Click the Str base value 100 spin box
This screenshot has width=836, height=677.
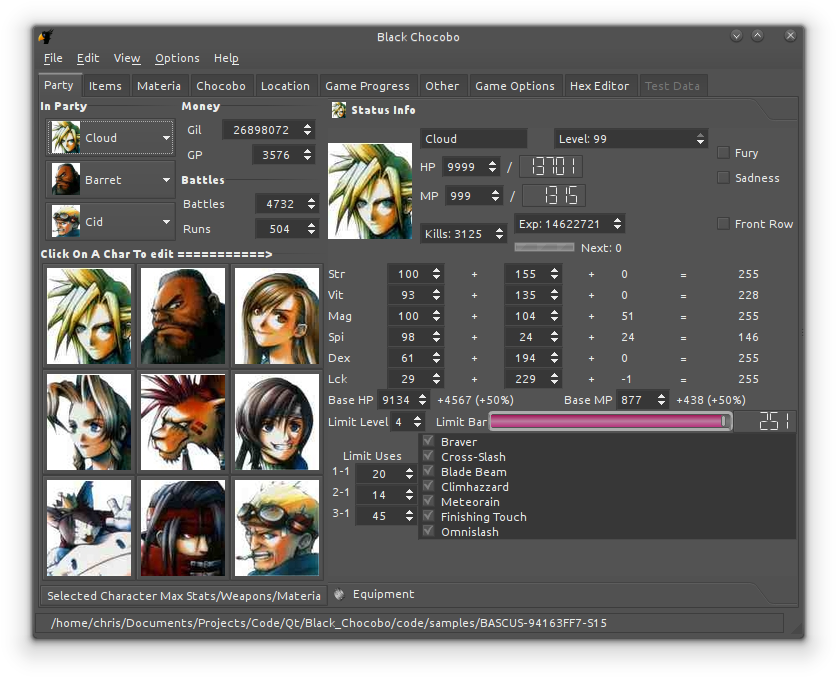(415, 273)
